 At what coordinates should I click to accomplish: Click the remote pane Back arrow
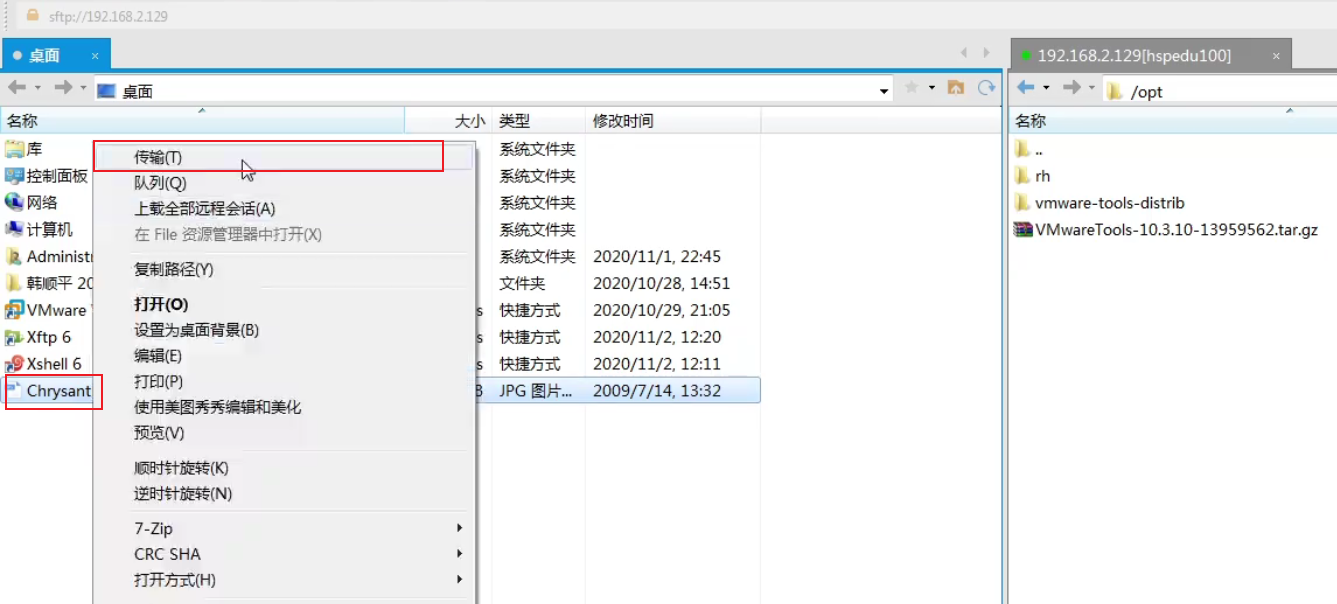pos(1025,88)
